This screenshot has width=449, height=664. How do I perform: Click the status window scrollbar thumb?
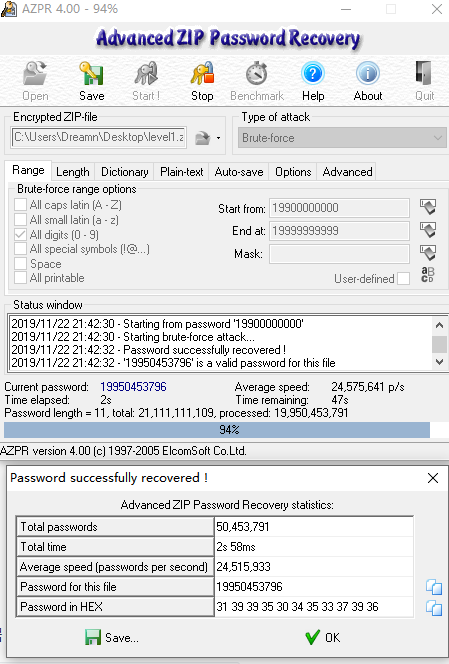click(439, 344)
